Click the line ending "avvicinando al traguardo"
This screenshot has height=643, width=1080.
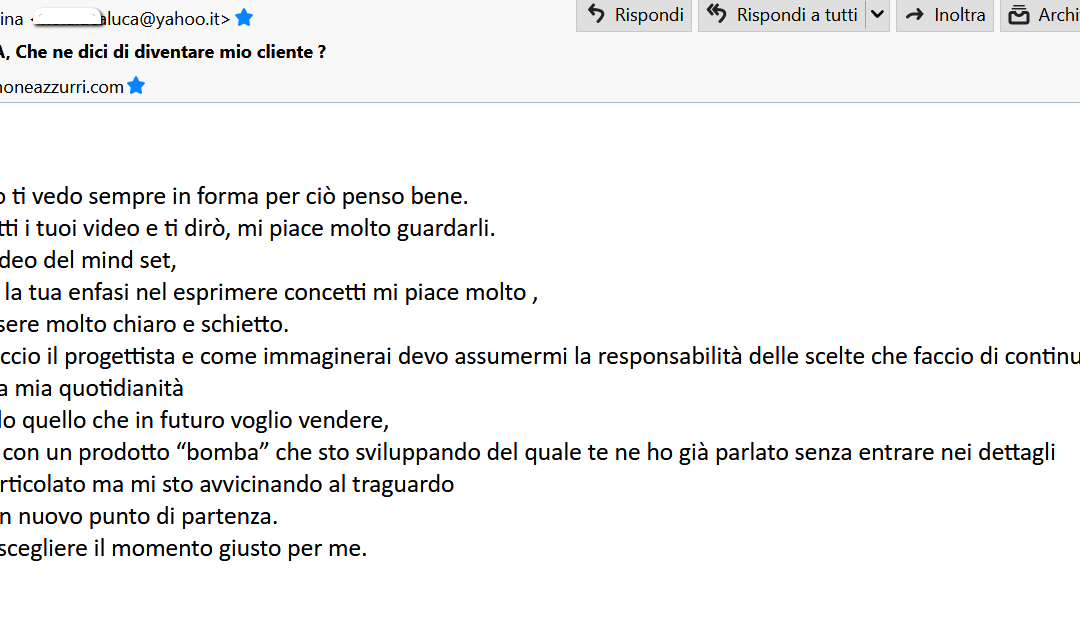click(x=227, y=484)
